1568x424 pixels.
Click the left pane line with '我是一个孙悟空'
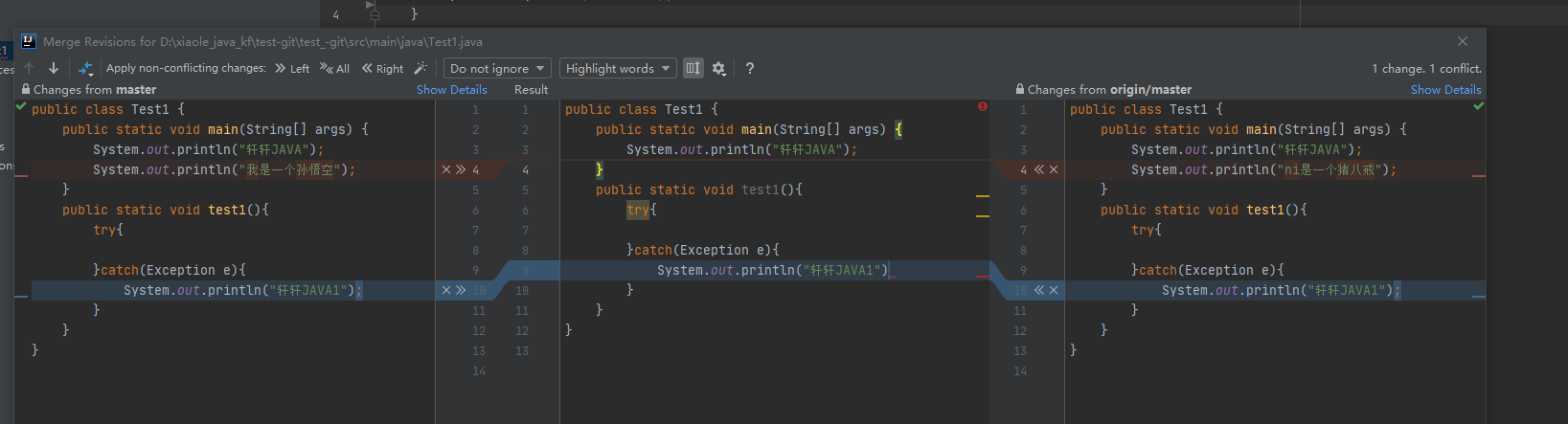(x=224, y=169)
